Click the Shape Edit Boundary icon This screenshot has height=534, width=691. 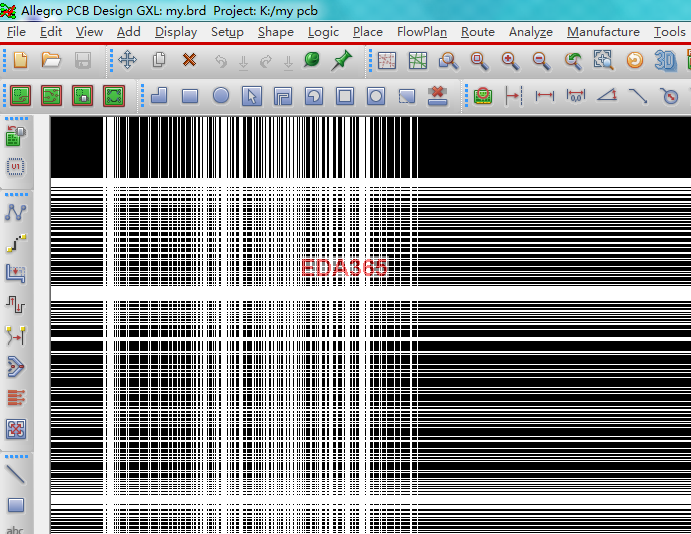(407, 96)
